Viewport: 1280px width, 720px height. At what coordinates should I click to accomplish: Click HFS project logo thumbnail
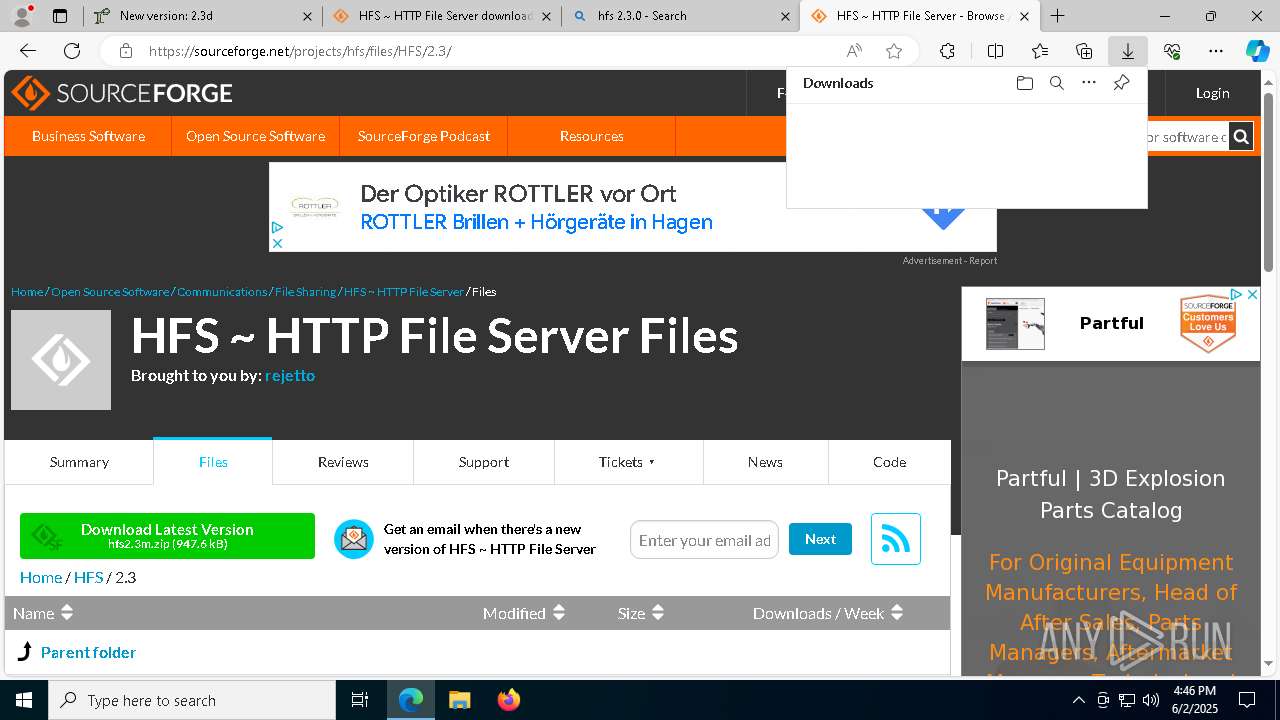(x=61, y=360)
